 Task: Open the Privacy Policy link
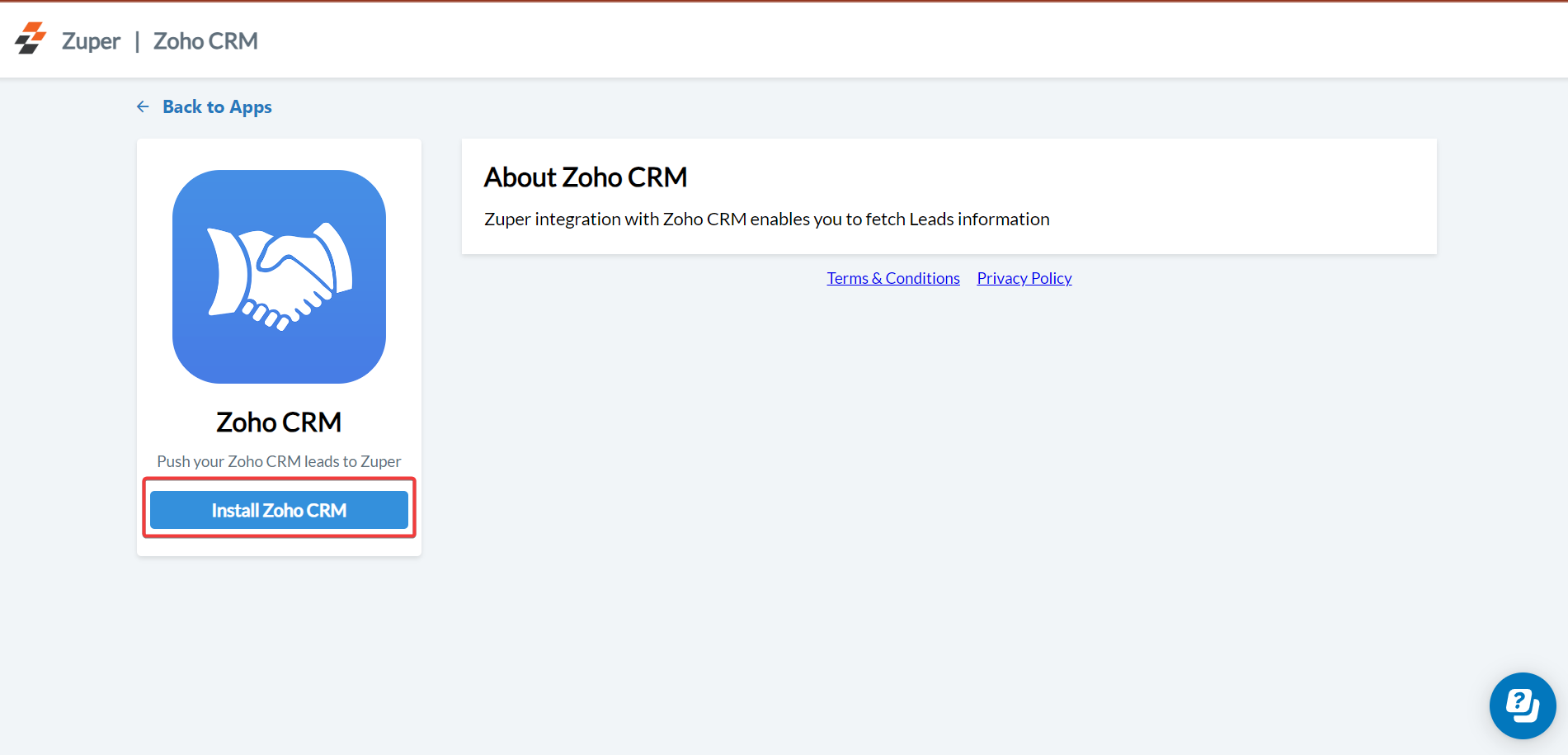pos(1024,278)
